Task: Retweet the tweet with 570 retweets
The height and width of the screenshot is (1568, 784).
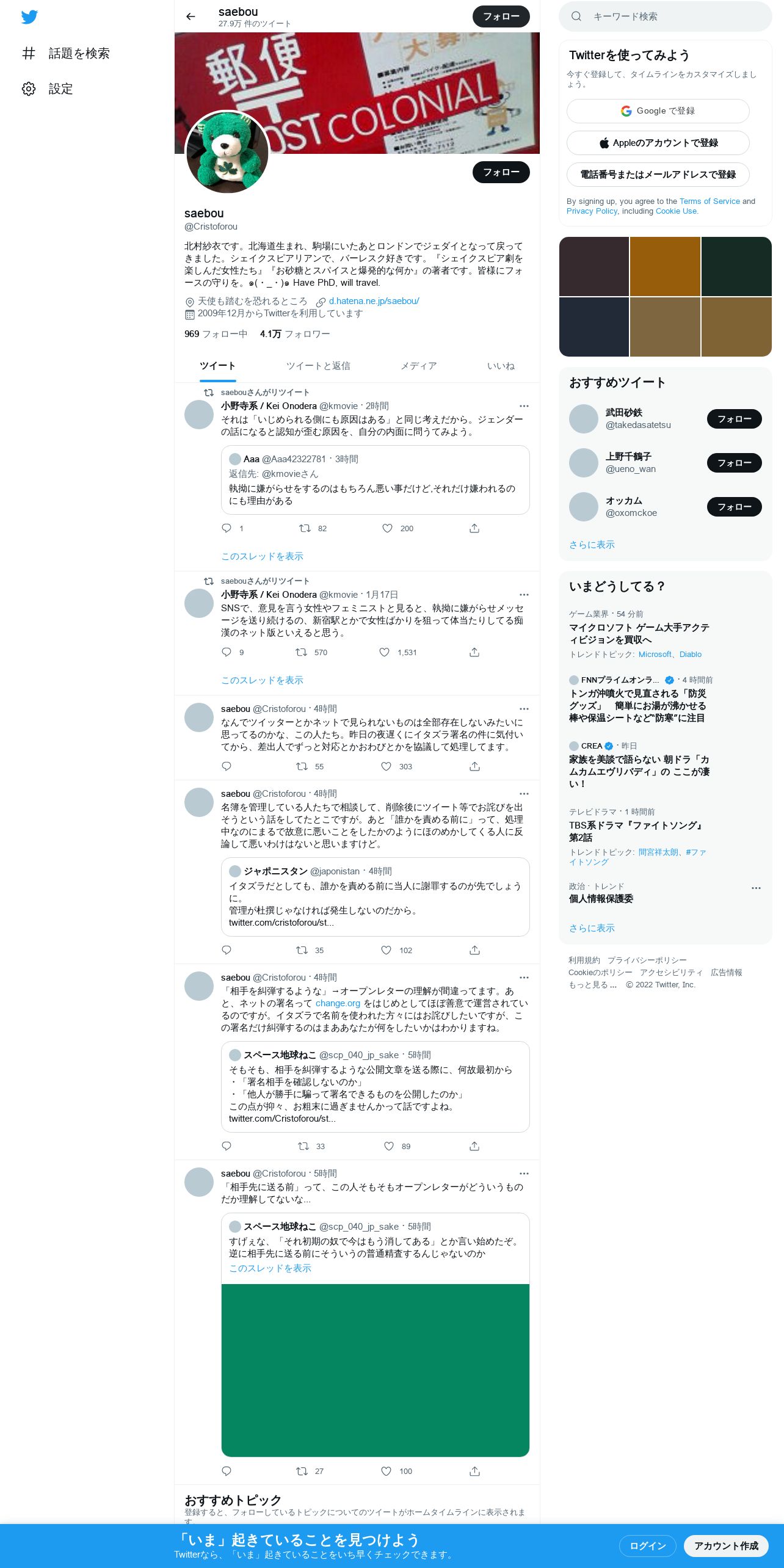Action: [x=301, y=652]
